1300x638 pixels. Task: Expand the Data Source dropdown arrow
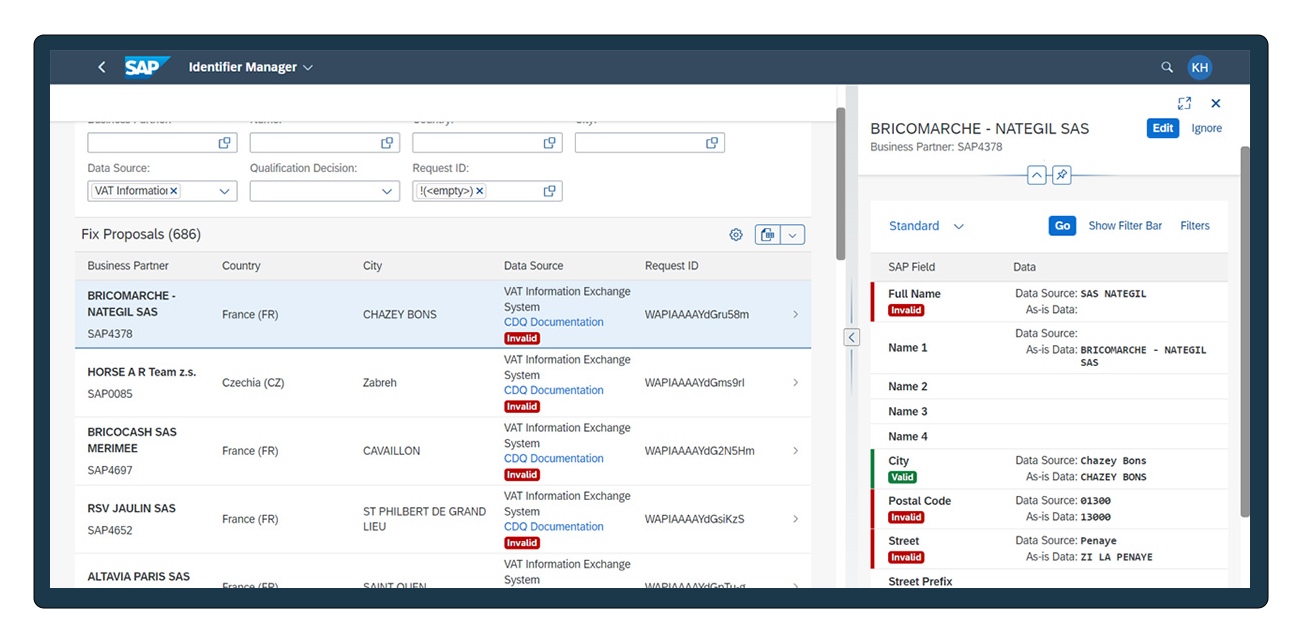click(x=225, y=191)
